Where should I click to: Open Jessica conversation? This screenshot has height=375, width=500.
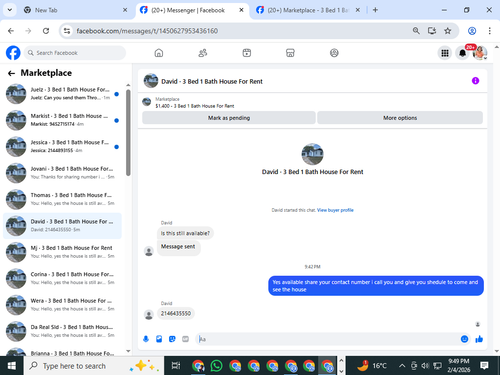pyautogui.click(x=62, y=146)
